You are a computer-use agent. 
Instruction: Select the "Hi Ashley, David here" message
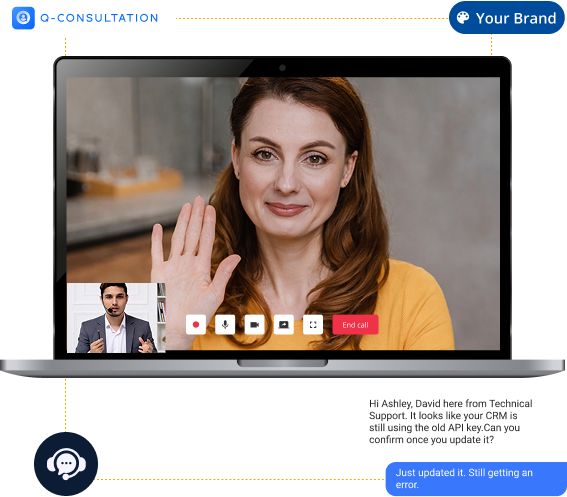tap(450, 421)
